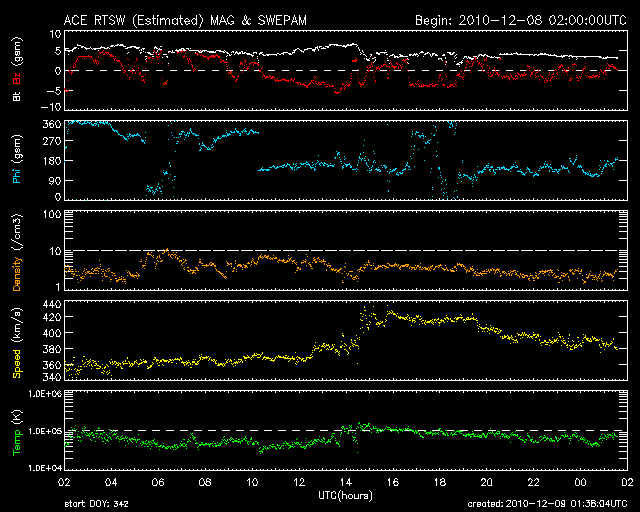
Task: Click the '90' tick on Phi axis
Action: click(55, 180)
